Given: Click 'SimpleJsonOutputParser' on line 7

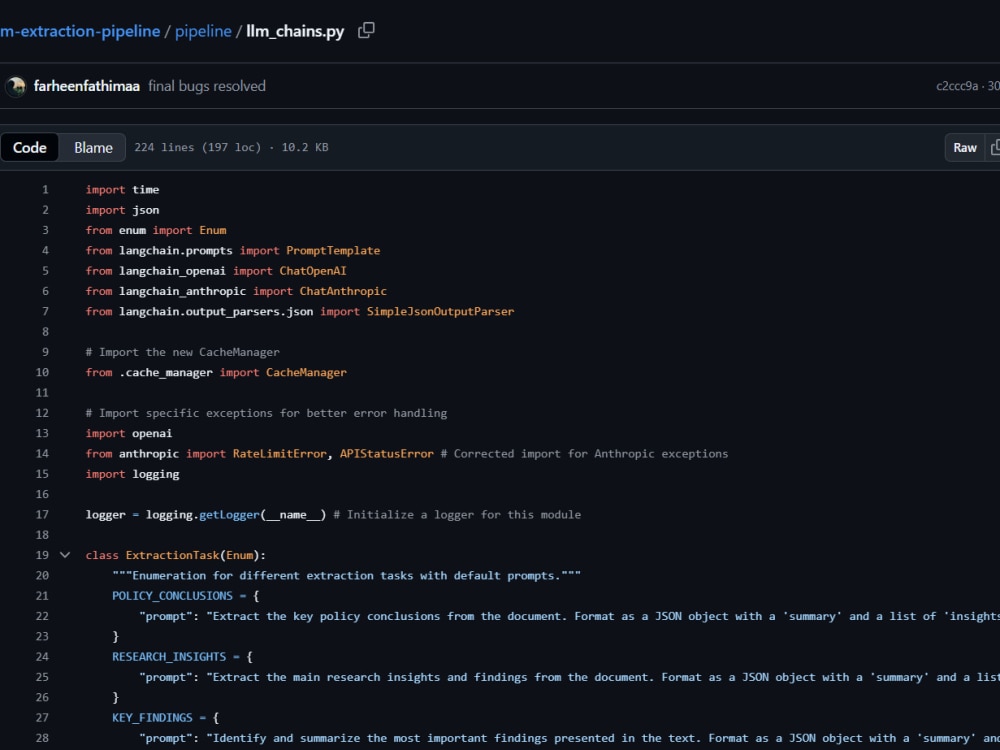Looking at the screenshot, I should click(x=440, y=311).
